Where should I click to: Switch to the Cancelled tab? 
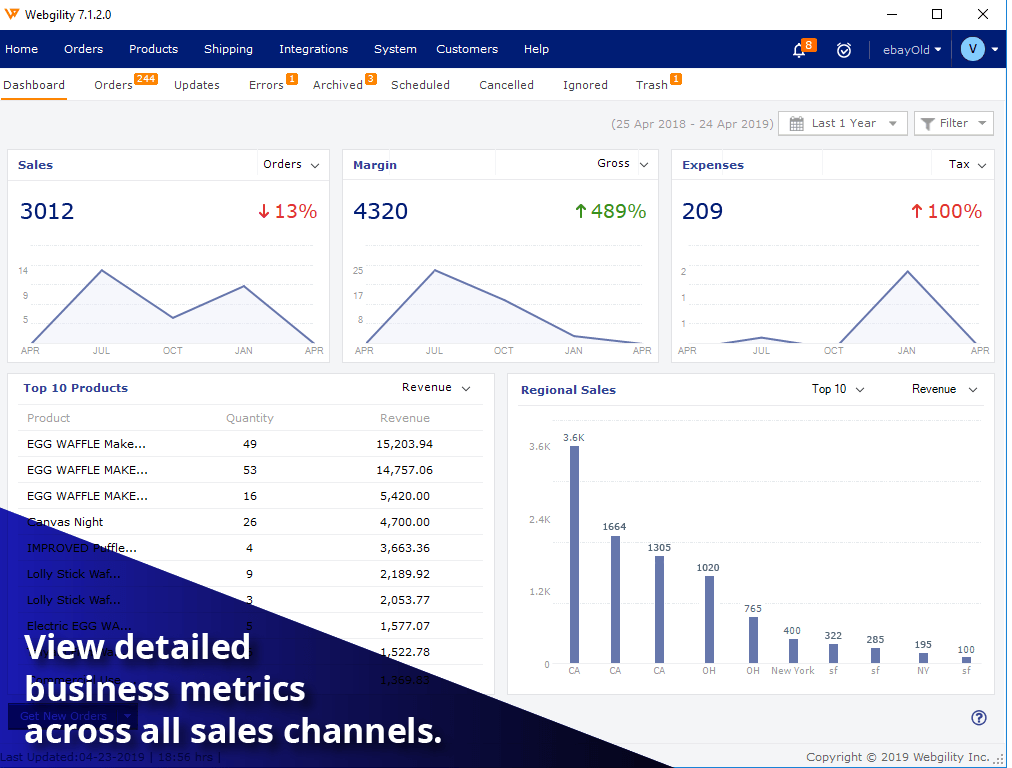tap(506, 85)
